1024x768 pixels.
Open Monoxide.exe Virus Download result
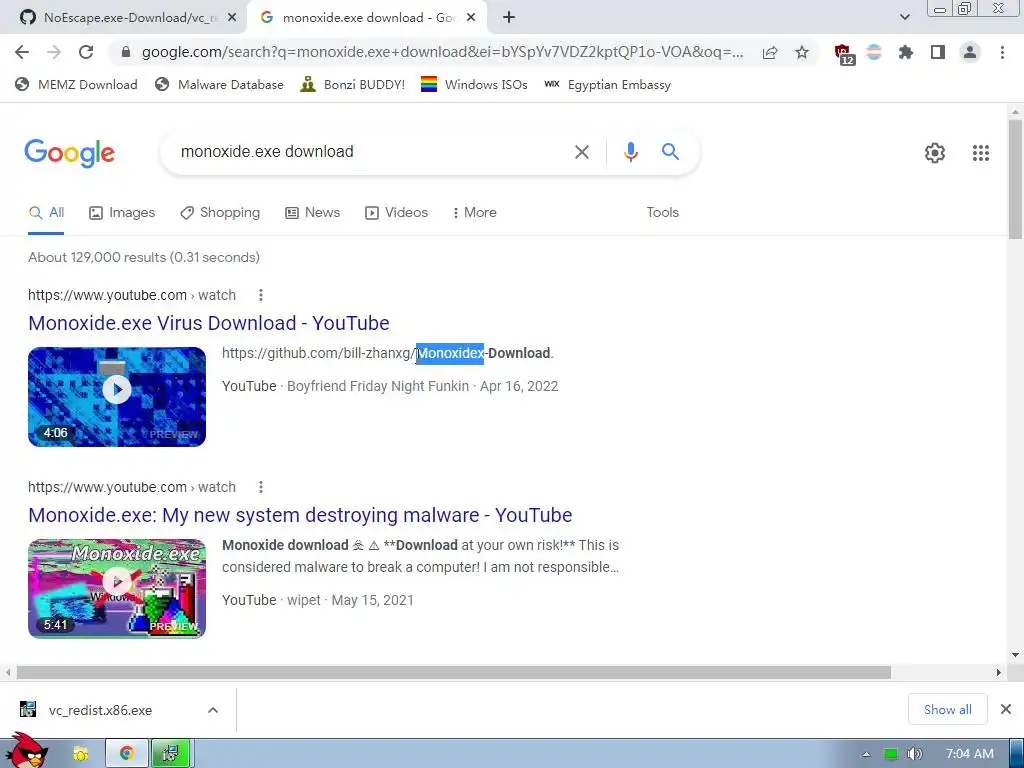coord(209,323)
